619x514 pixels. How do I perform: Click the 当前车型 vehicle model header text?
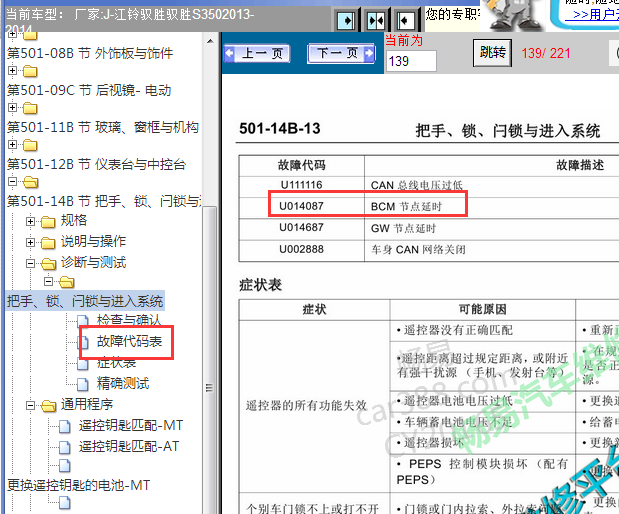(x=130, y=22)
